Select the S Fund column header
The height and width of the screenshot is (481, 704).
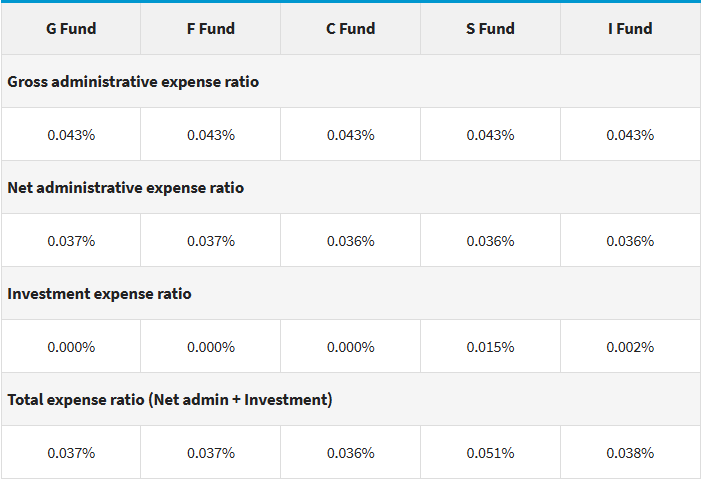[x=490, y=29]
